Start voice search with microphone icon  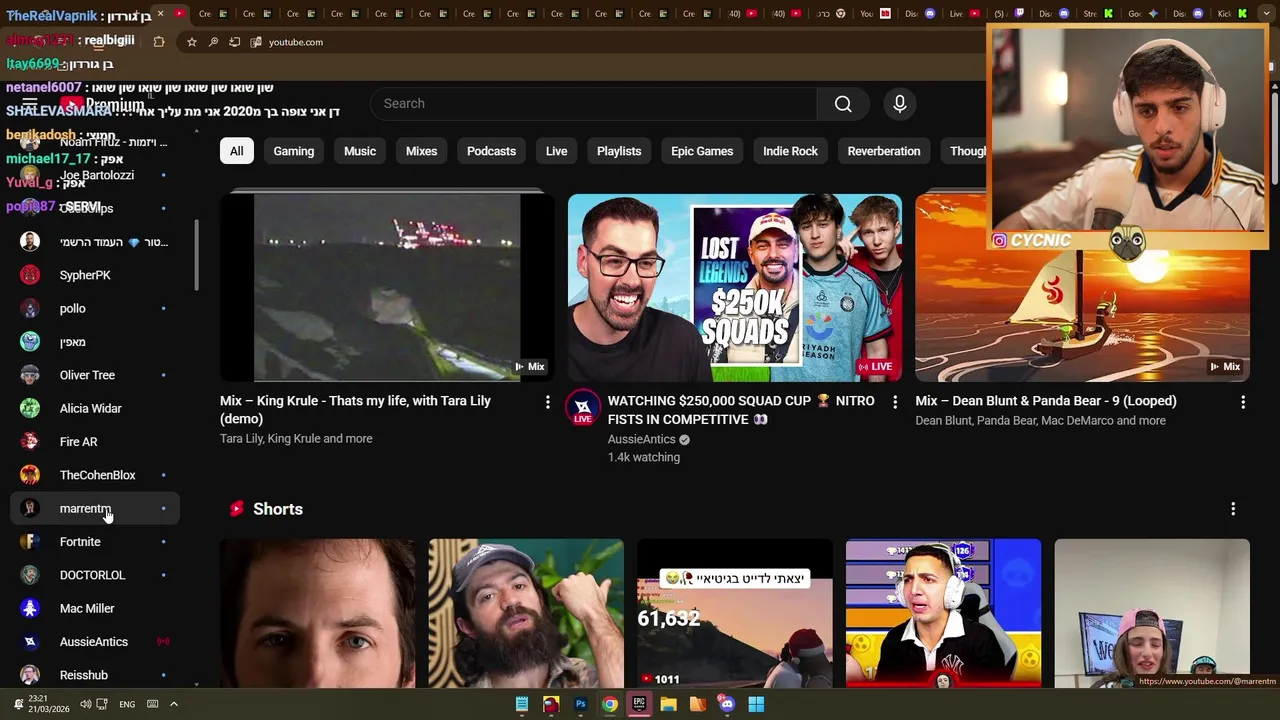(900, 104)
